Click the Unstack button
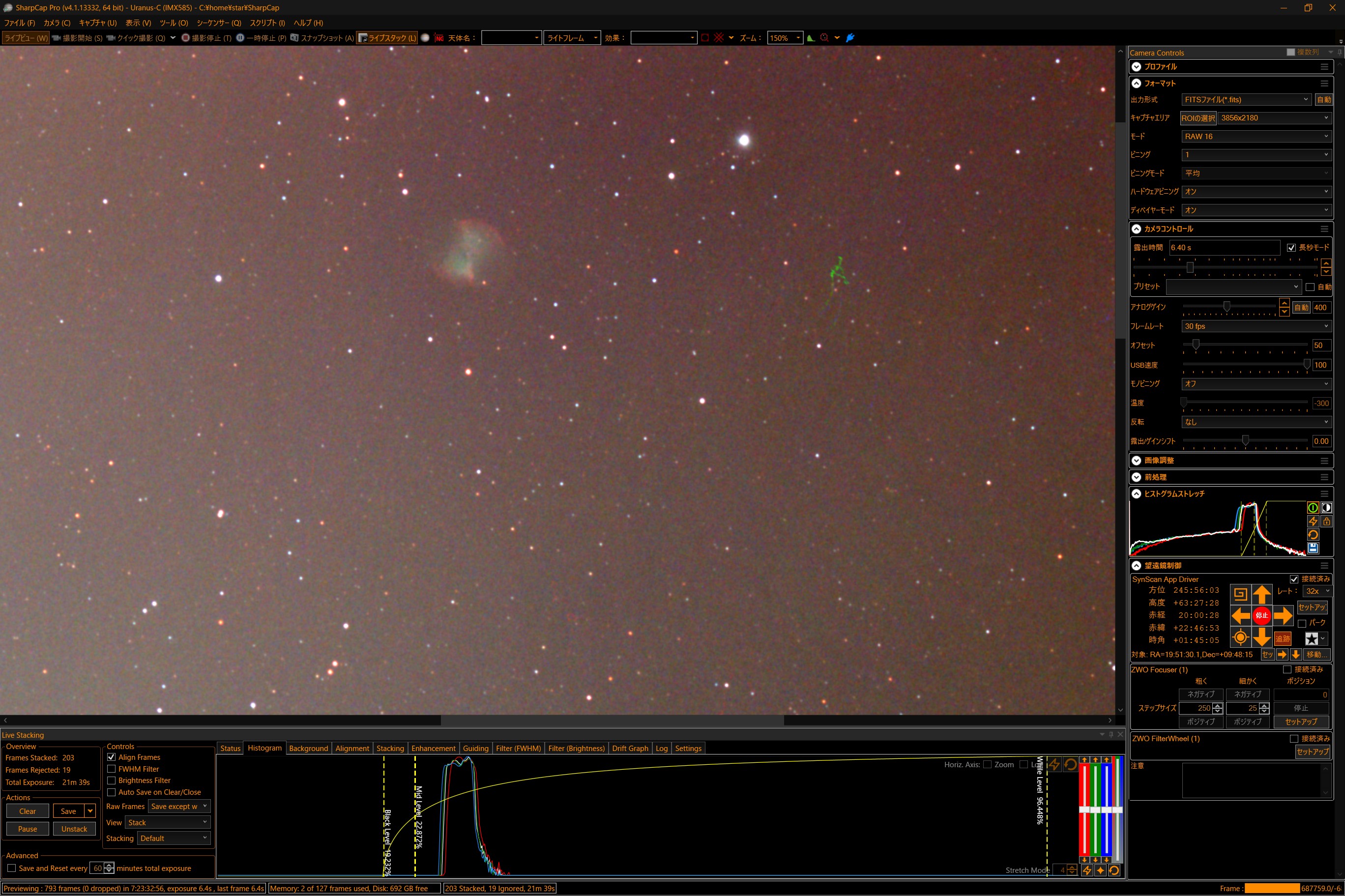1345x896 pixels. coord(74,829)
